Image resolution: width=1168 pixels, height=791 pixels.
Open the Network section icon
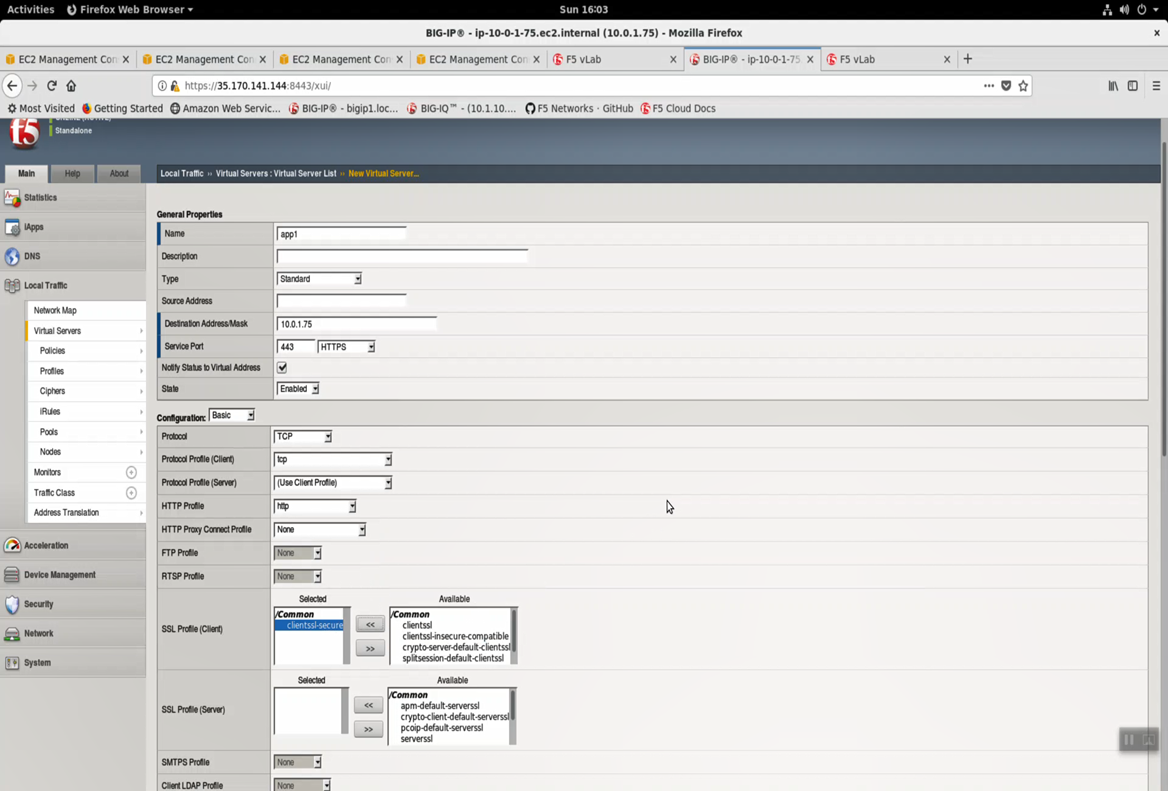[12, 633]
